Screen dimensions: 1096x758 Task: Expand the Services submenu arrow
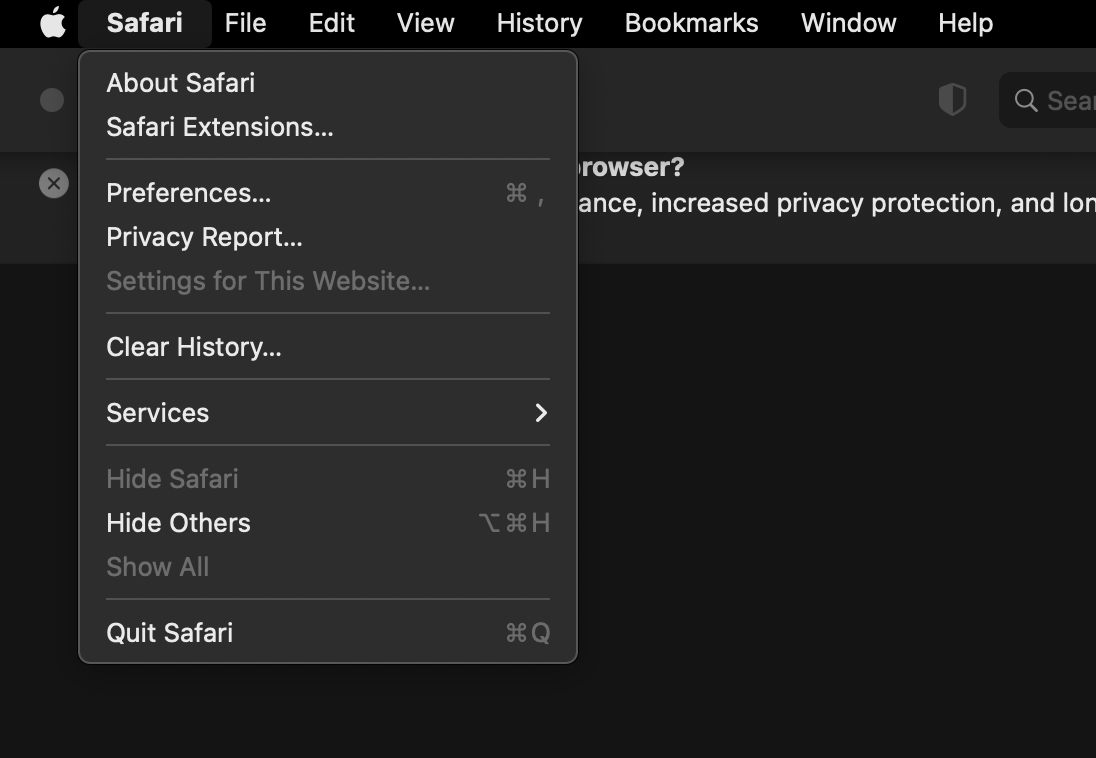[541, 413]
